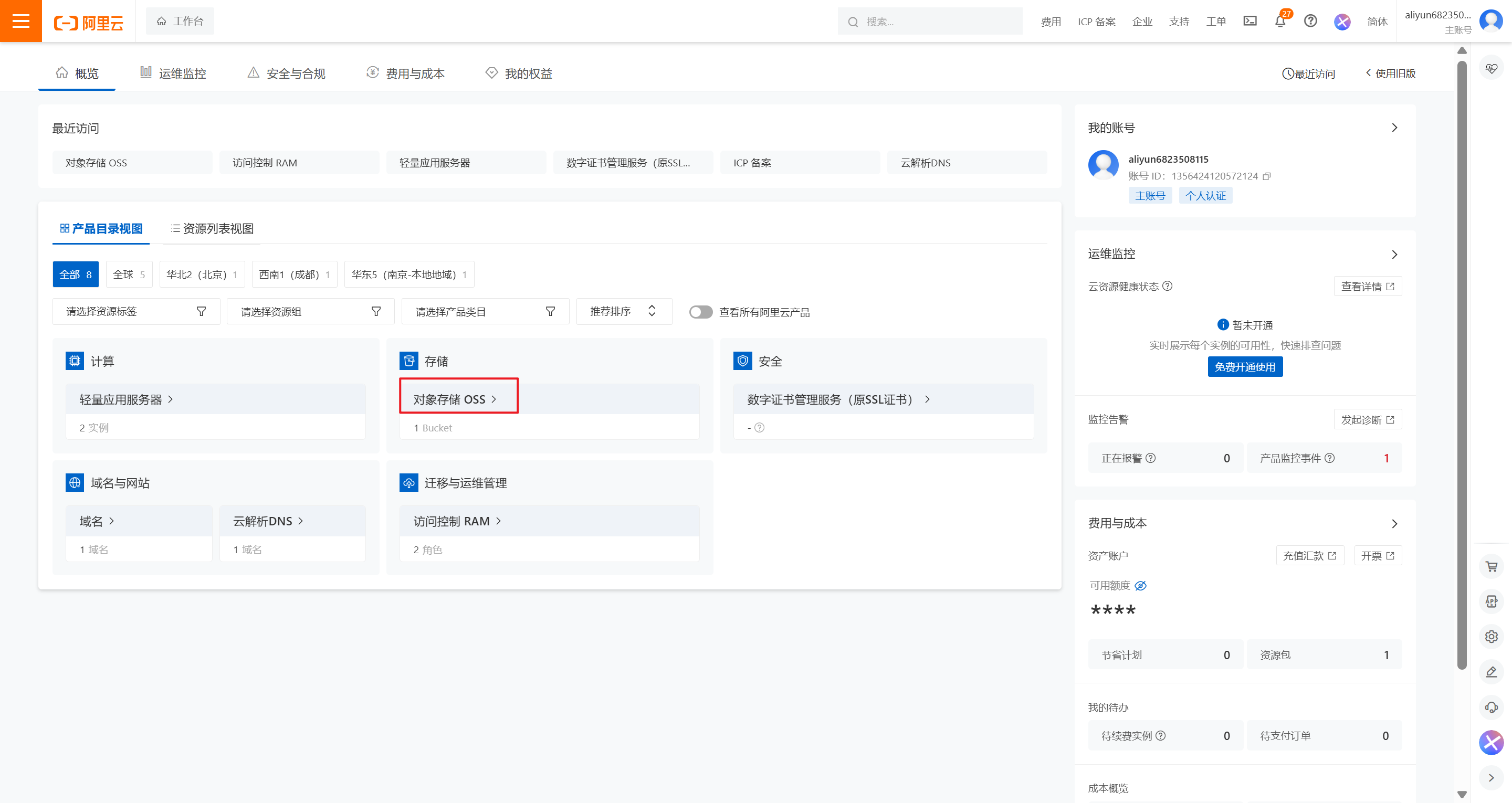
Task: Expand the 费用与成本 panel arrow
Action: [x=1394, y=524]
